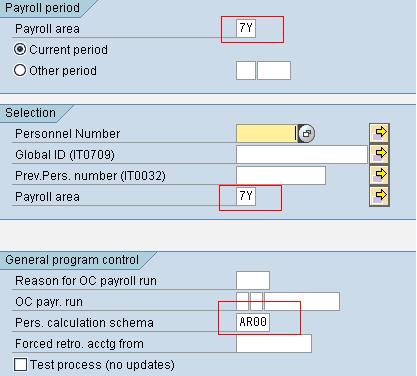Click the first Other period number field
The width and height of the screenshot is (417, 376).
pos(246,70)
